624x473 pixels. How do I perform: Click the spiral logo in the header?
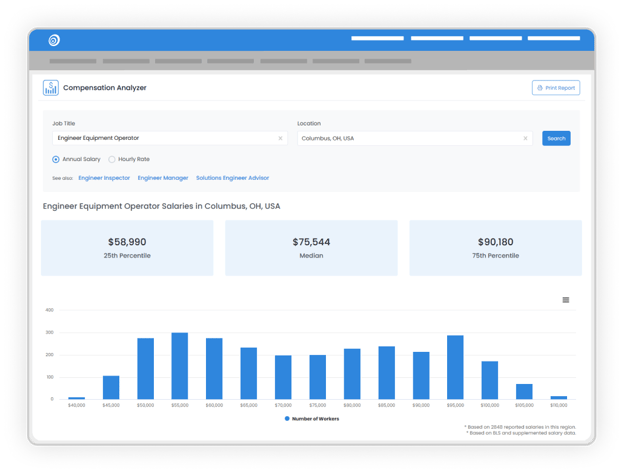tap(54, 40)
